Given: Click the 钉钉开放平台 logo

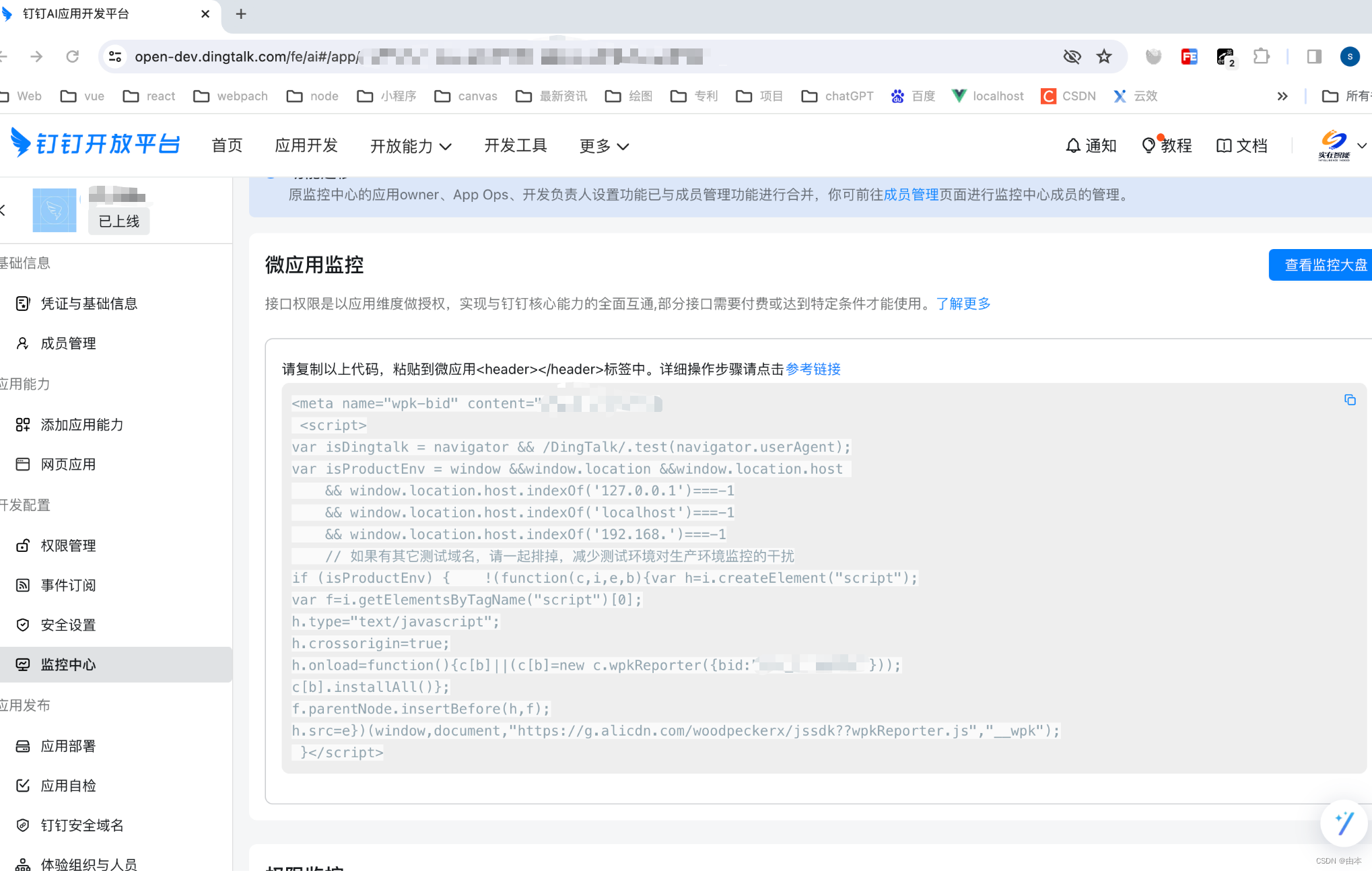Looking at the screenshot, I should (95, 144).
